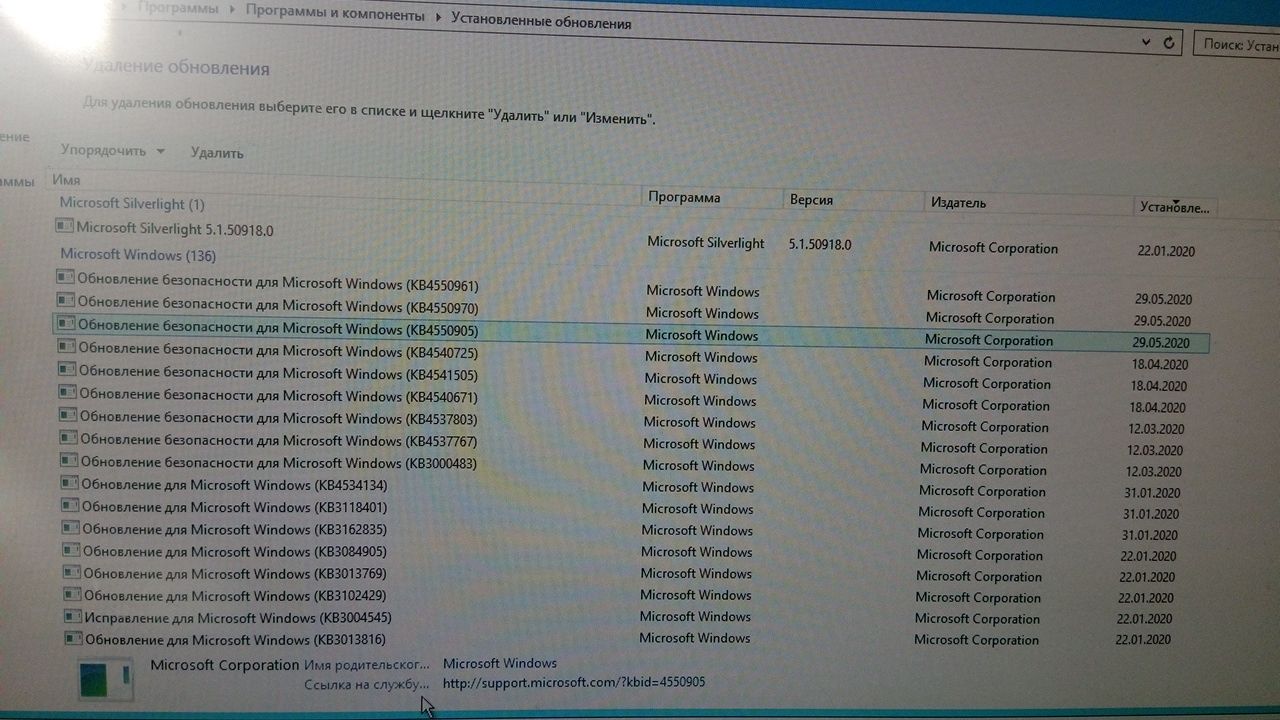Click the 22.01.2020 date in Silverlight row
This screenshot has height=720, width=1280.
[x=1166, y=251]
